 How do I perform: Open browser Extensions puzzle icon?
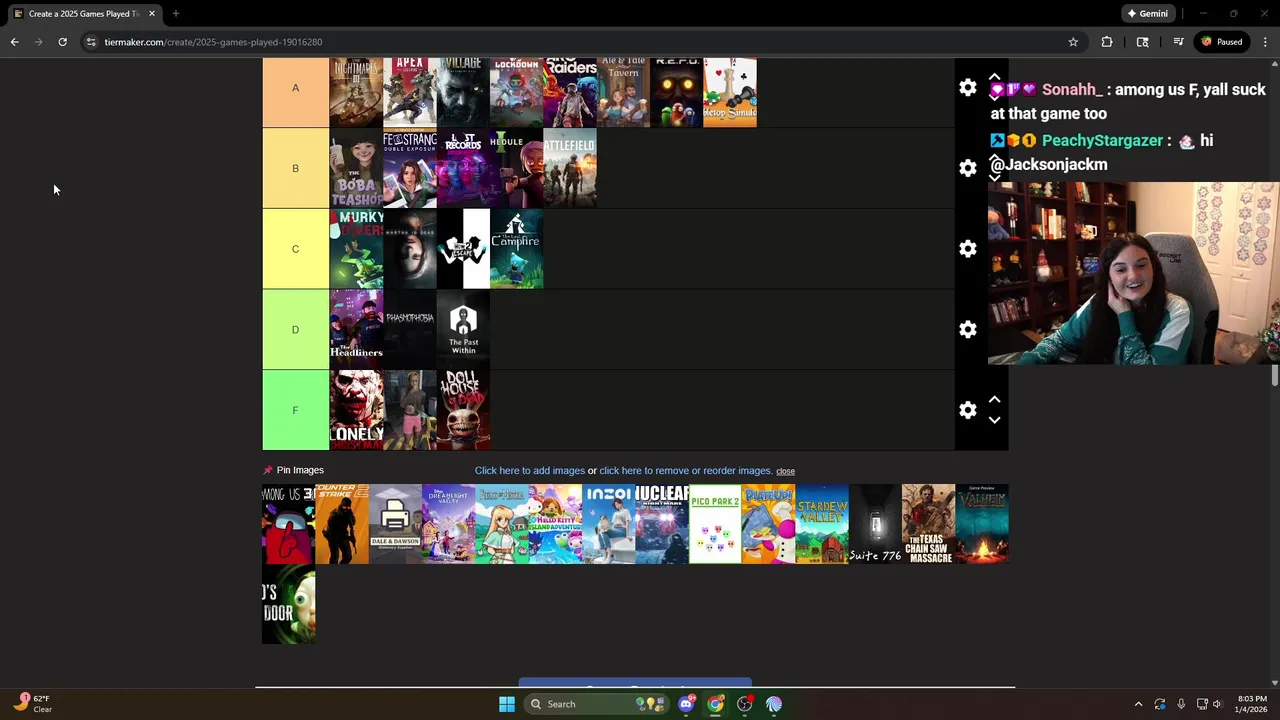pos(1107,42)
